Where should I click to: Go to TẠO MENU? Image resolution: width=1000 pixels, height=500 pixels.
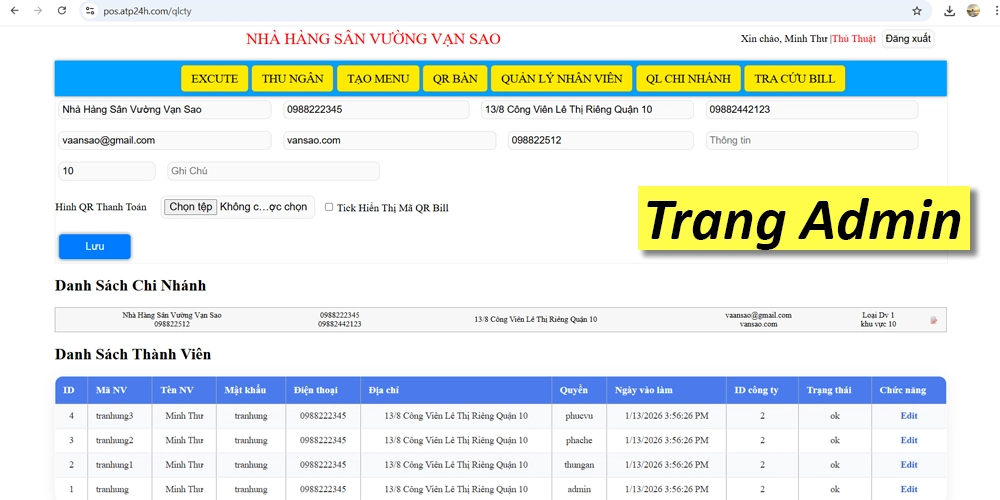(x=378, y=78)
